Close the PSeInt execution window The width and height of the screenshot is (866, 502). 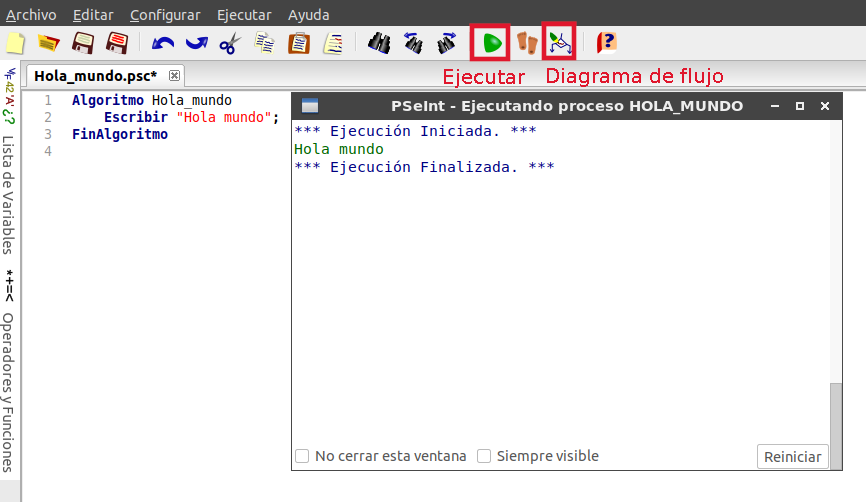tap(825, 106)
